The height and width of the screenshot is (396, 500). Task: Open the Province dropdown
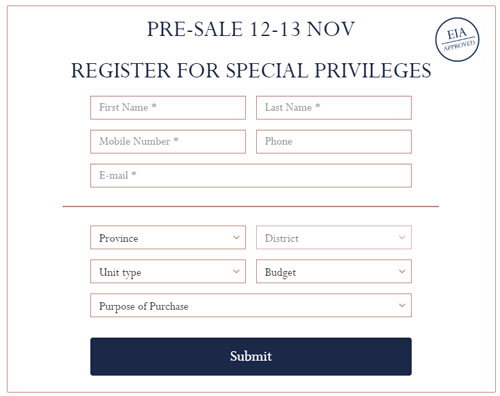168,237
